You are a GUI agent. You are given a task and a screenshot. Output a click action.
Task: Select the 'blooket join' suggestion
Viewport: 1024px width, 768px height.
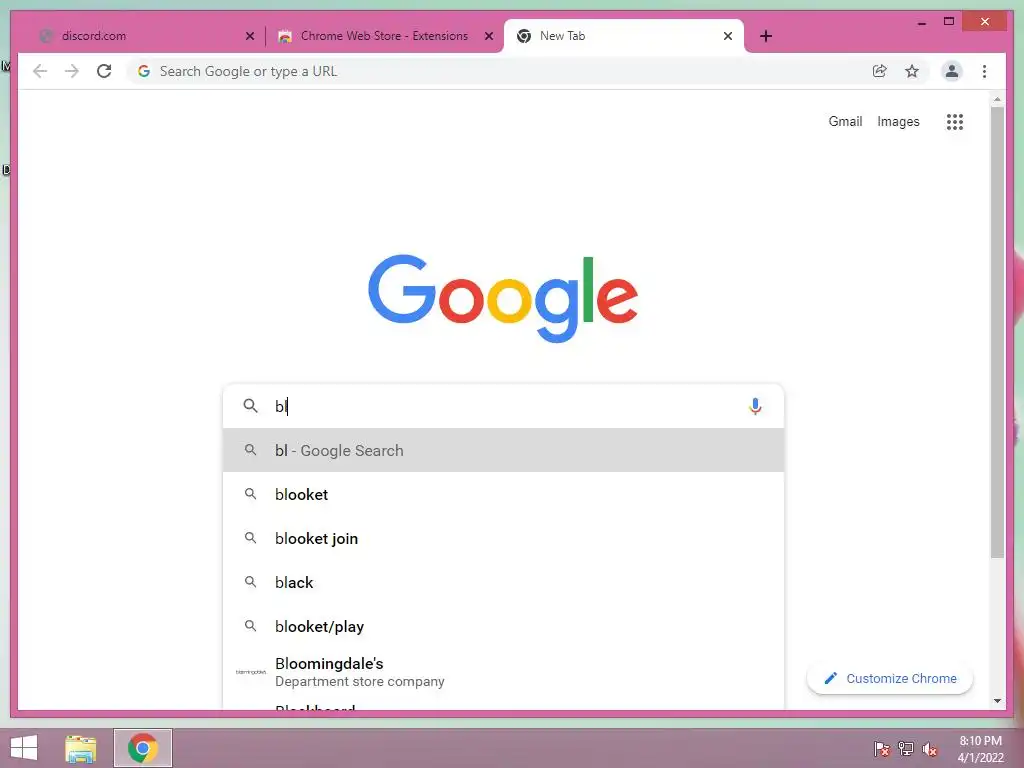pos(503,538)
